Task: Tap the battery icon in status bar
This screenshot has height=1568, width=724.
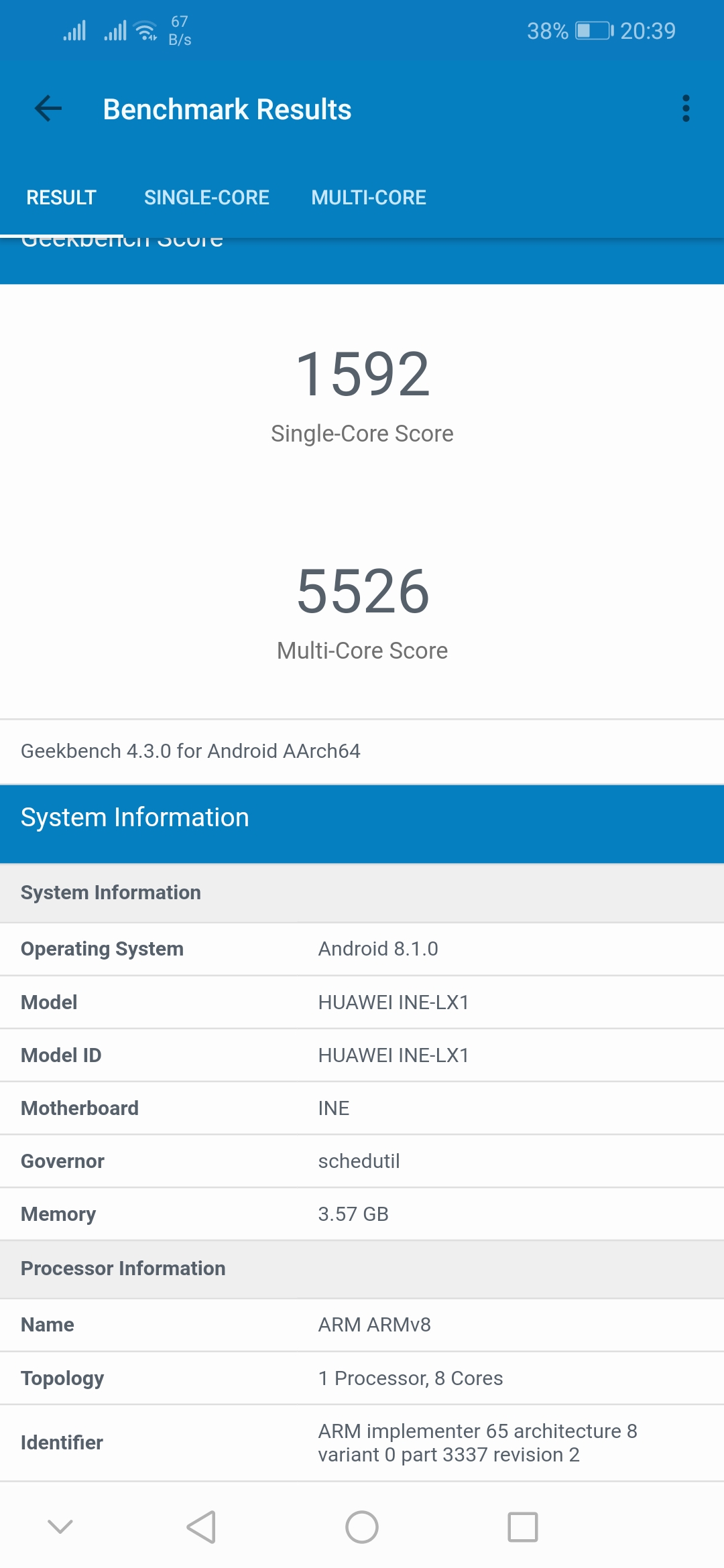Action: [x=595, y=31]
